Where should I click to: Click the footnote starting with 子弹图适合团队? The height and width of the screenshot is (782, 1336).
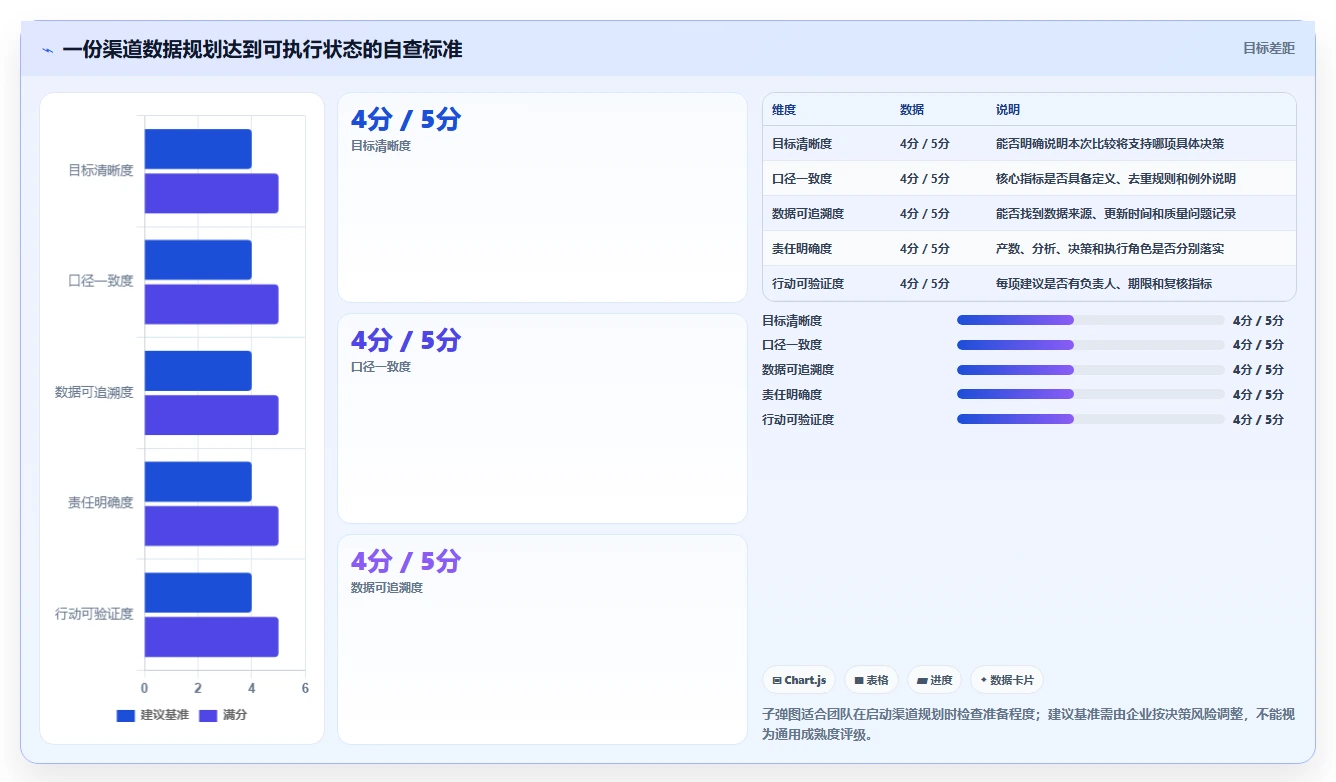1028,724
